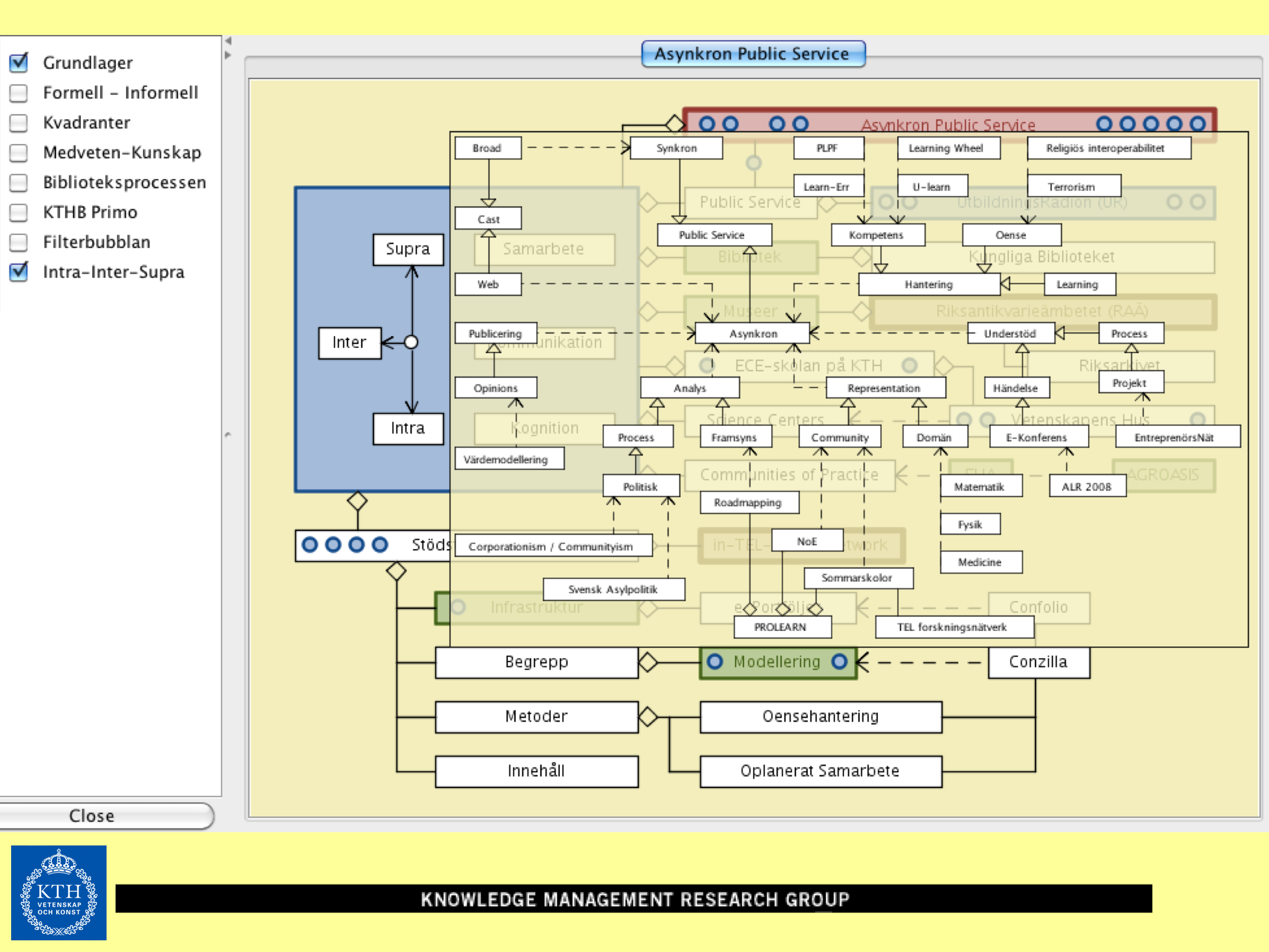Click the diamond below the blue Supra panel
This screenshot has width=1269, height=952.
pos(357,501)
